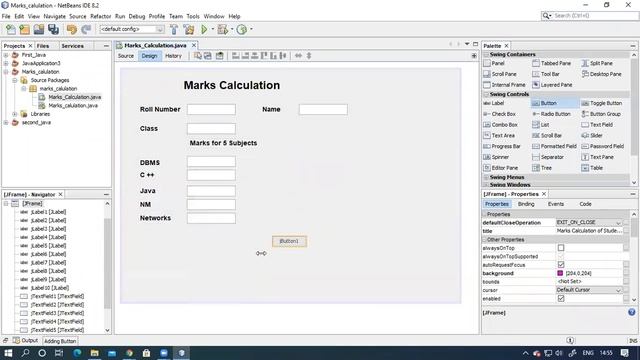The image size is (640, 360).
Task: Click the background color swatch
Action: coord(560,273)
